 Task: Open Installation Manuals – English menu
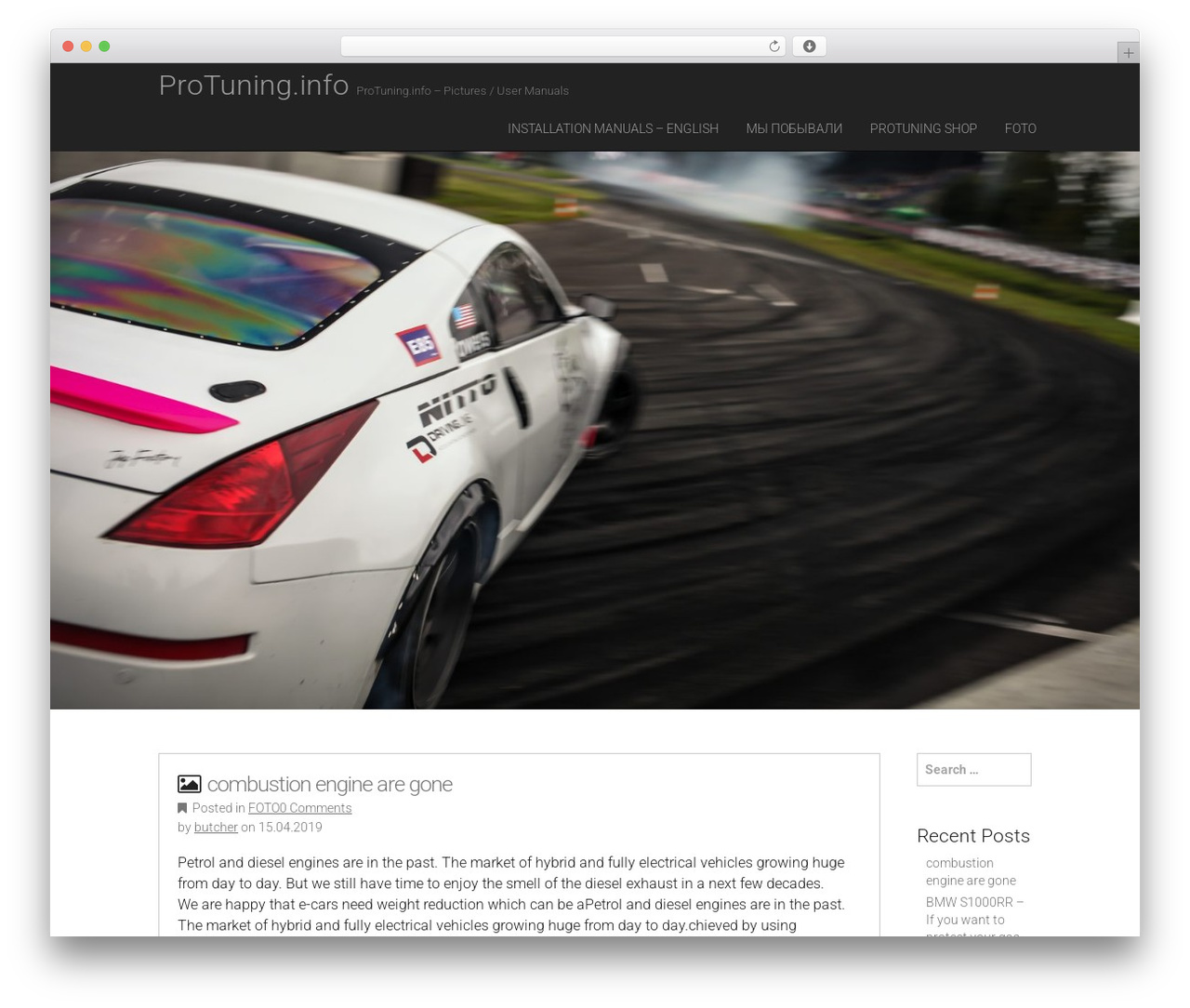(613, 128)
